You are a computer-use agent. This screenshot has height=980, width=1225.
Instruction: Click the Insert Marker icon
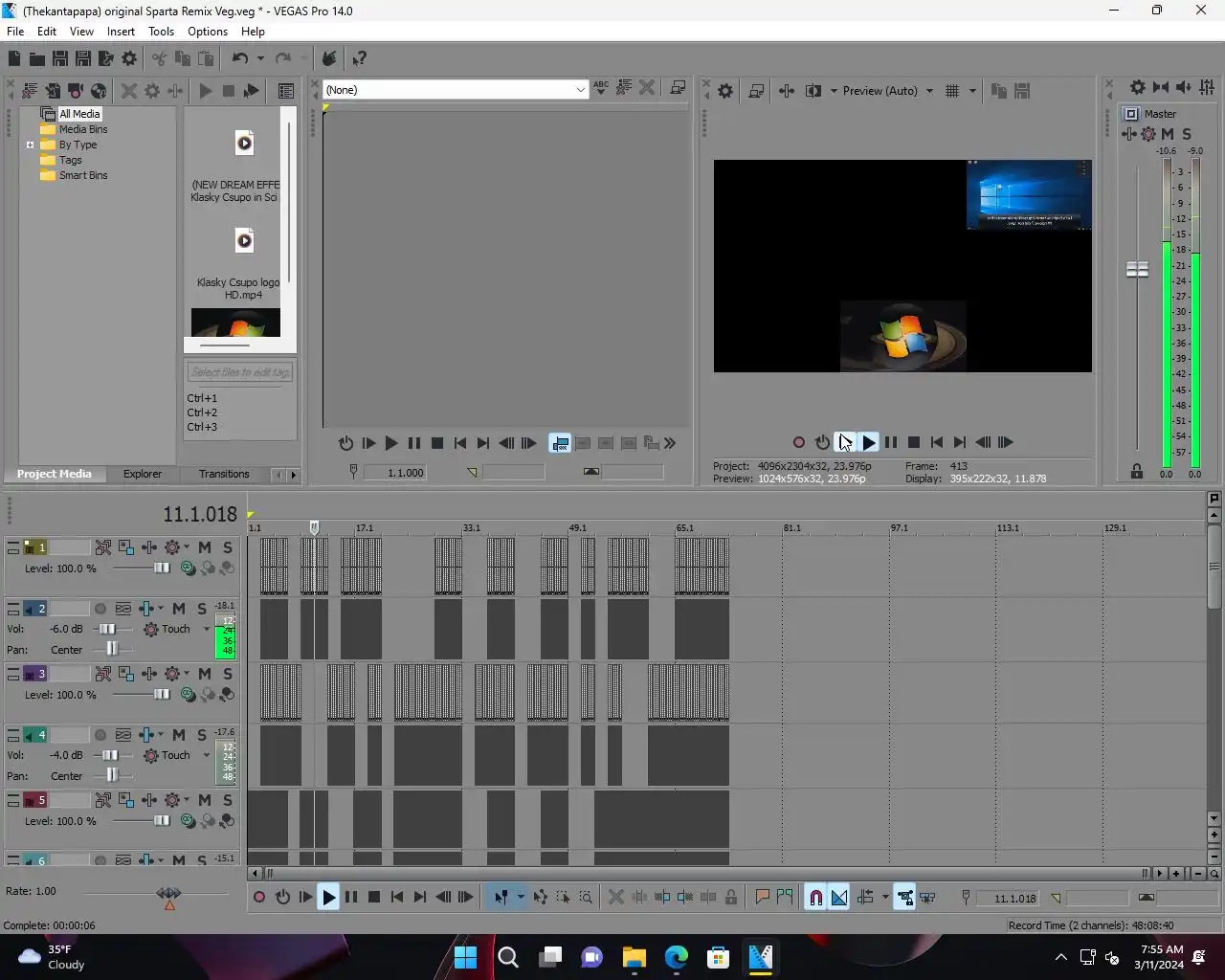[x=762, y=897]
